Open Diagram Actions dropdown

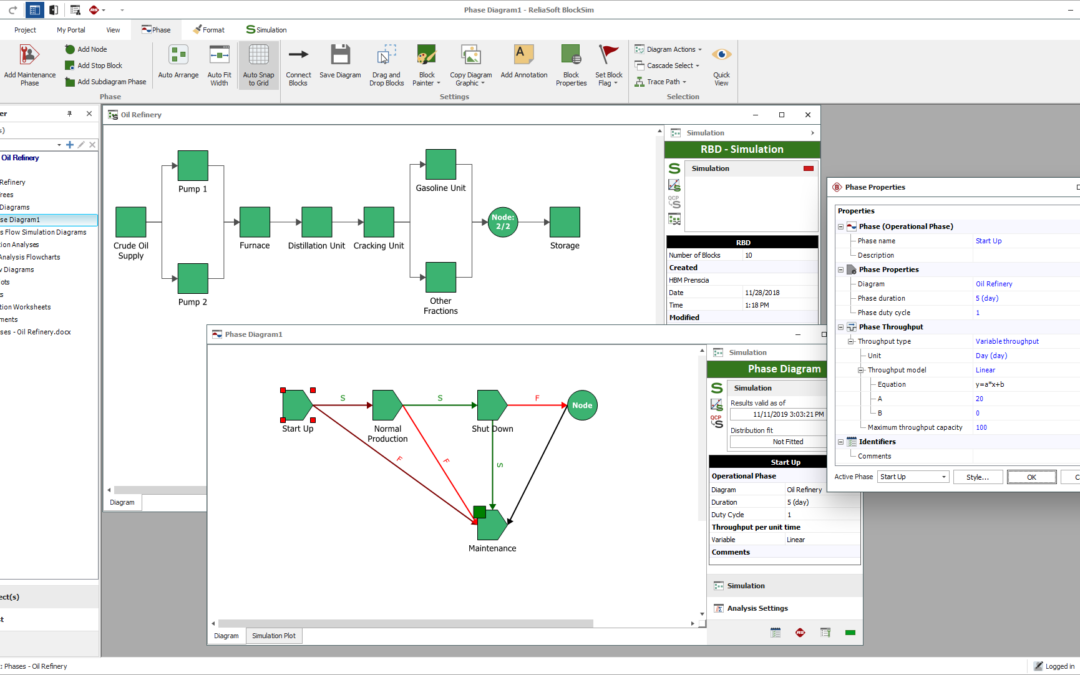tap(668, 49)
